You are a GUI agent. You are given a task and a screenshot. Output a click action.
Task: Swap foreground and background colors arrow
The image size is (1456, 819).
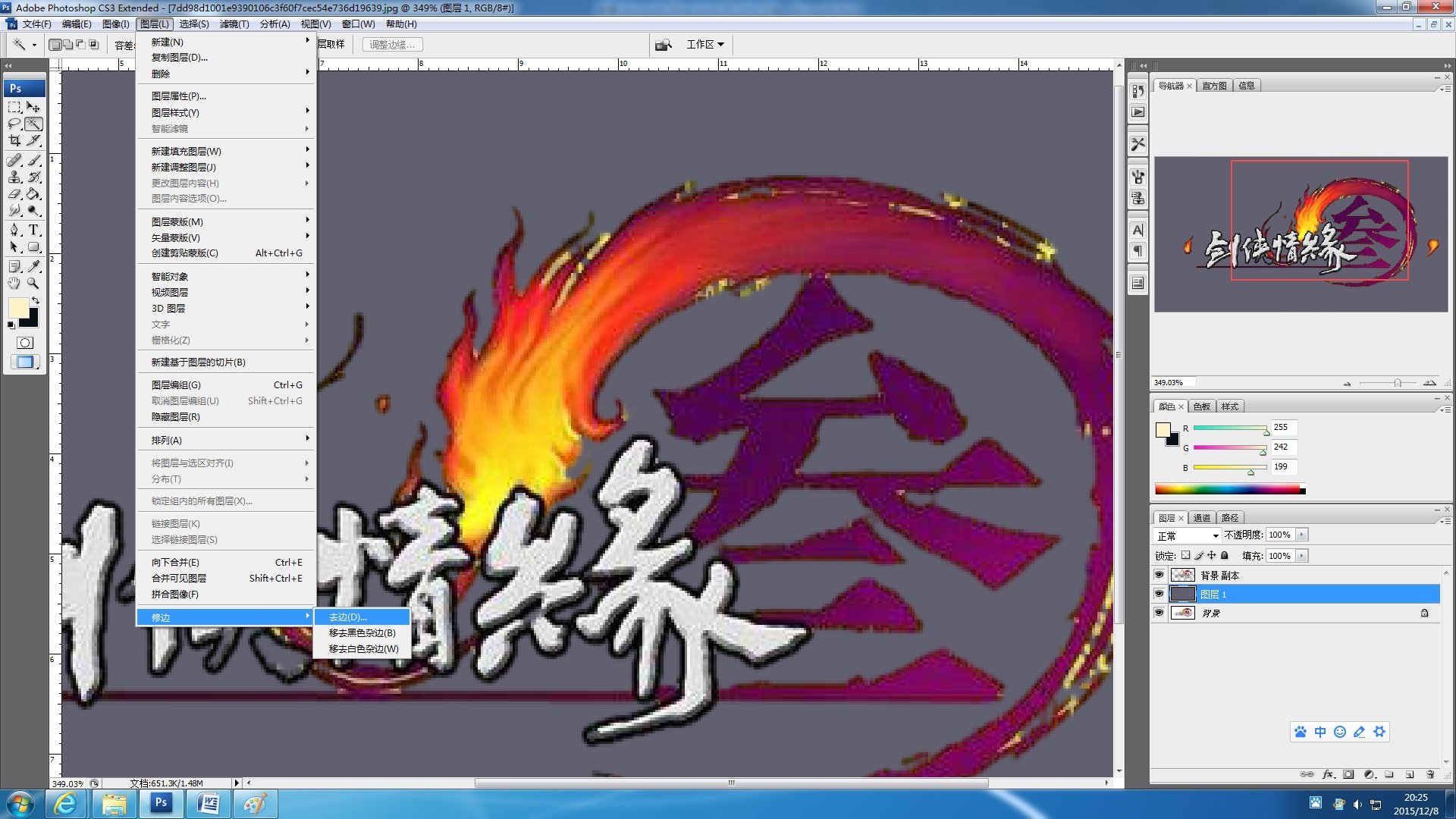click(35, 301)
